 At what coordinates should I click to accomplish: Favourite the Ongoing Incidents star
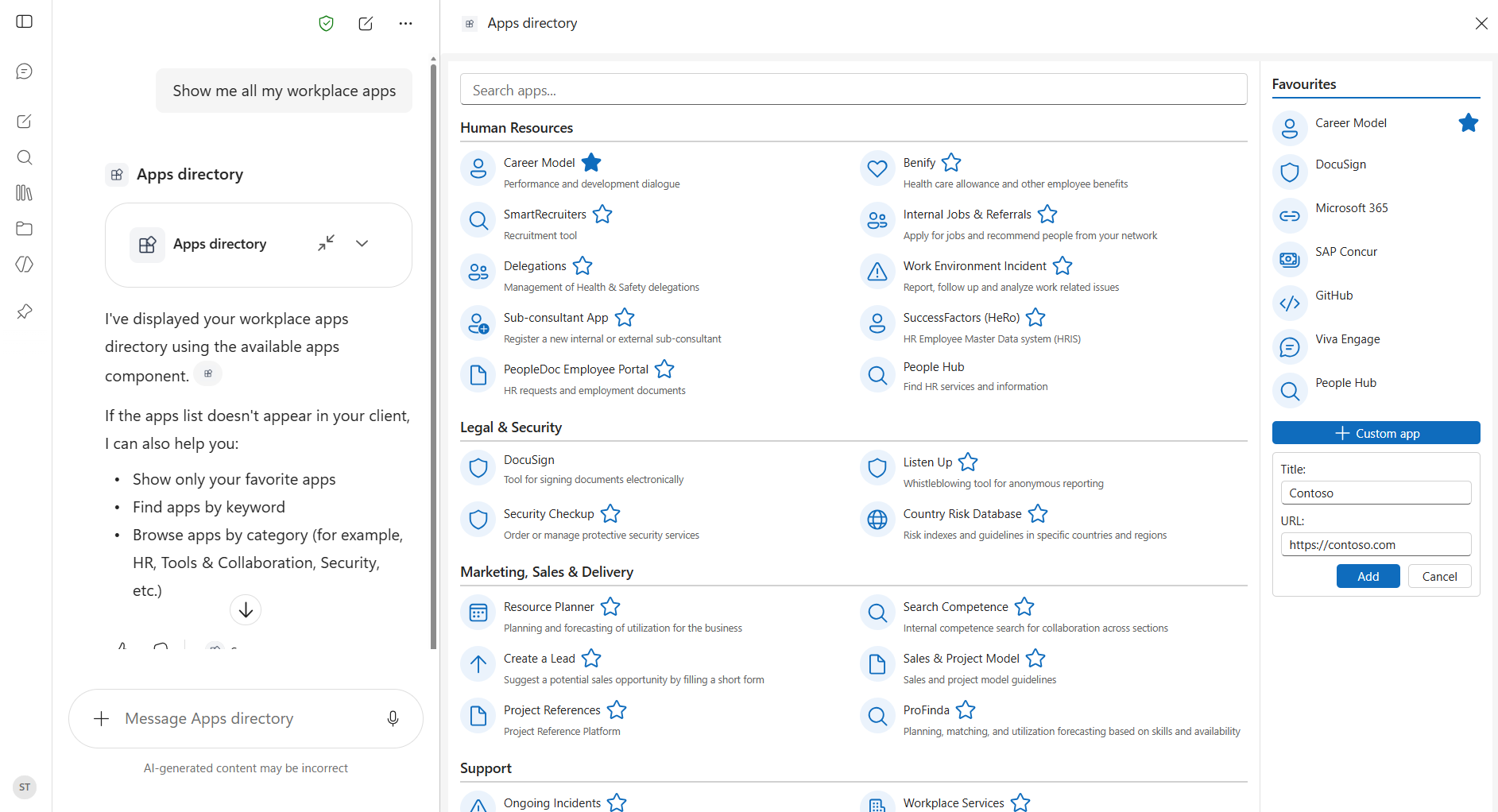point(617,802)
